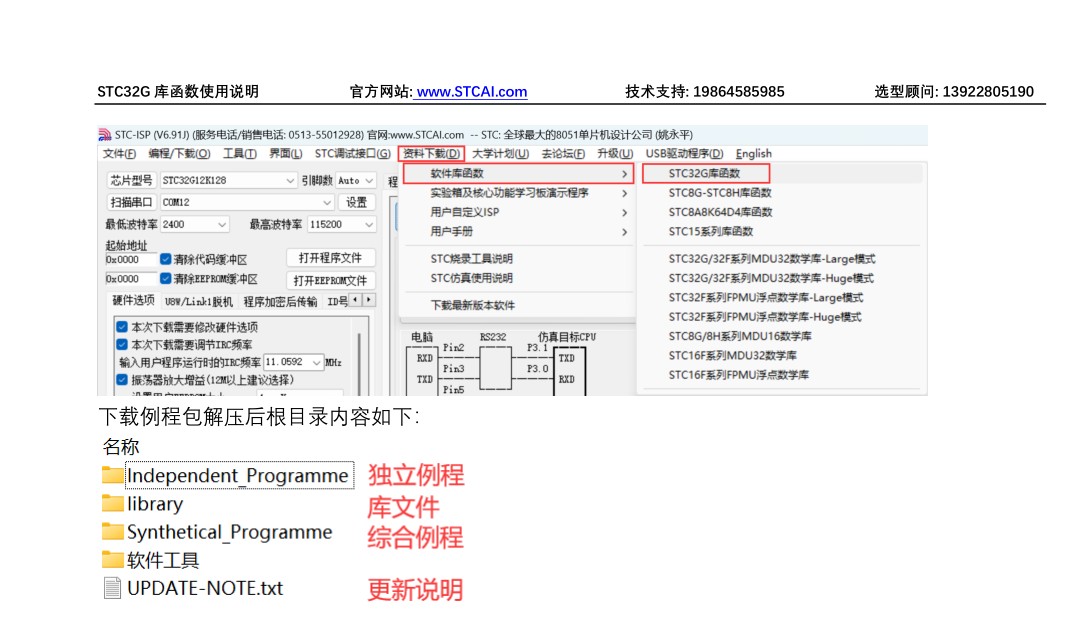Select STC16F系列MDU32数学库 entry

(x=732, y=356)
